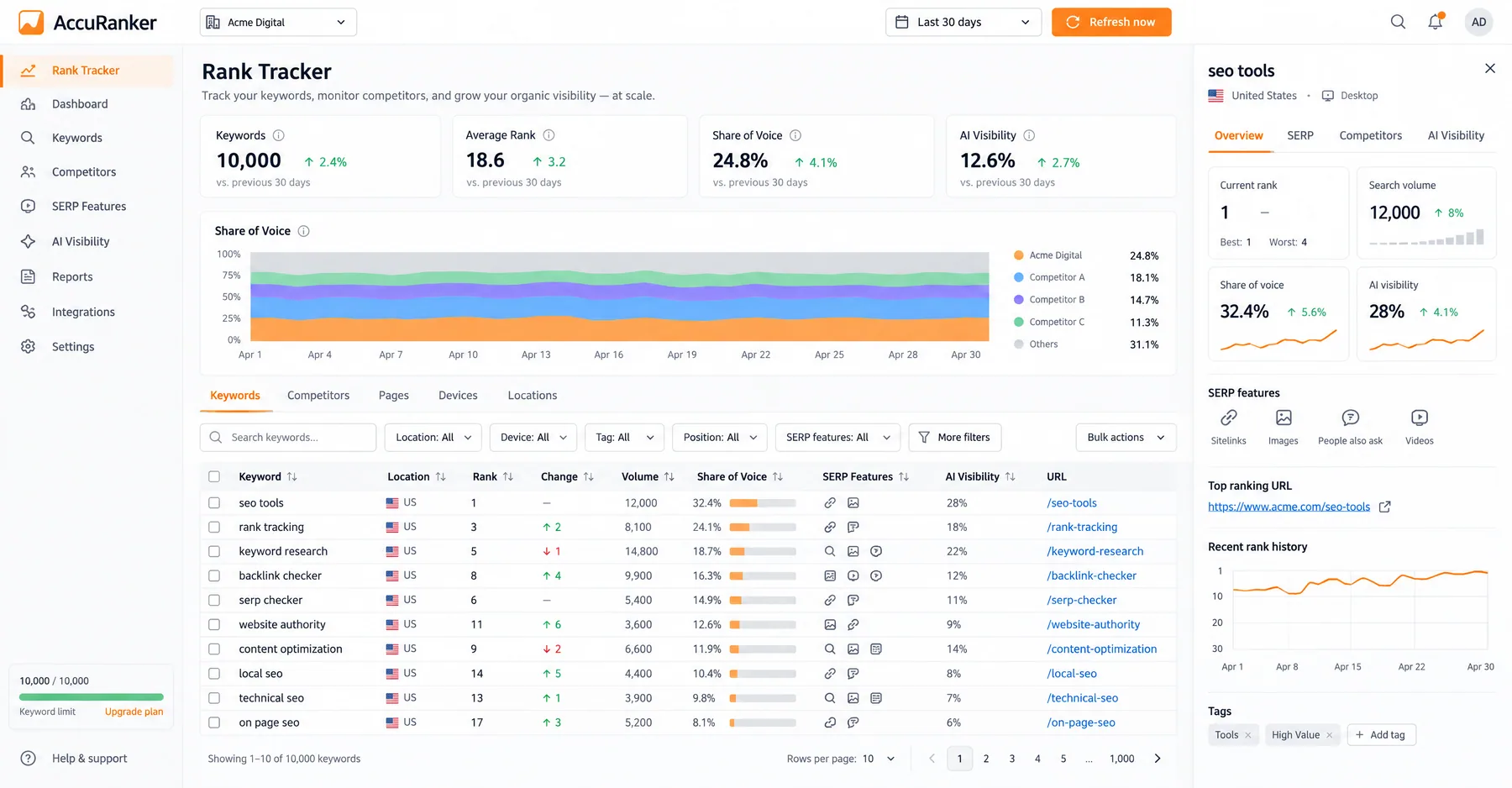Sort table by Keyword column arrows
Image resolution: width=1512 pixels, height=788 pixels.
click(x=291, y=476)
